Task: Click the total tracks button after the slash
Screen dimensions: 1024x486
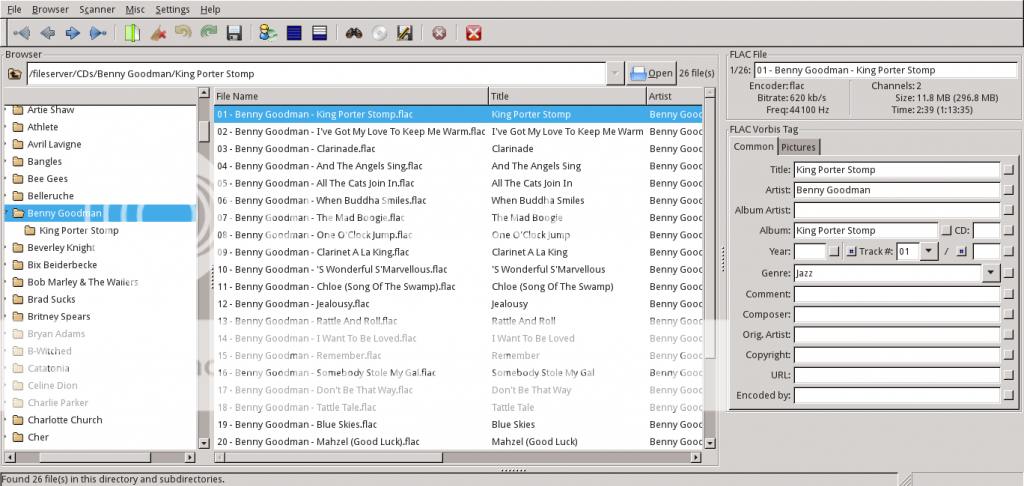Action: click(x=961, y=251)
